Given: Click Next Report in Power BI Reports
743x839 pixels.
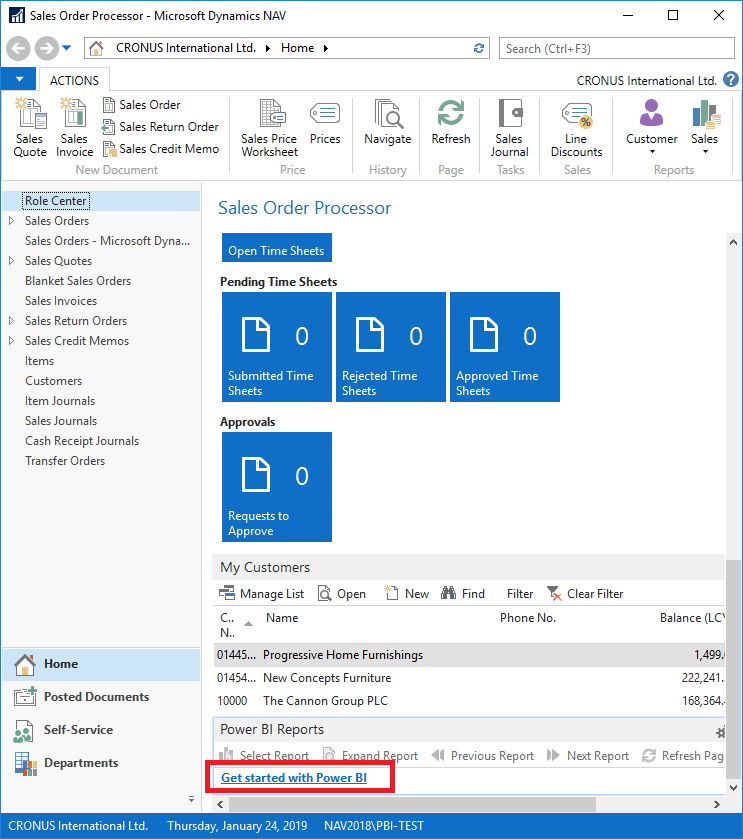Looking at the screenshot, I should tap(587, 756).
